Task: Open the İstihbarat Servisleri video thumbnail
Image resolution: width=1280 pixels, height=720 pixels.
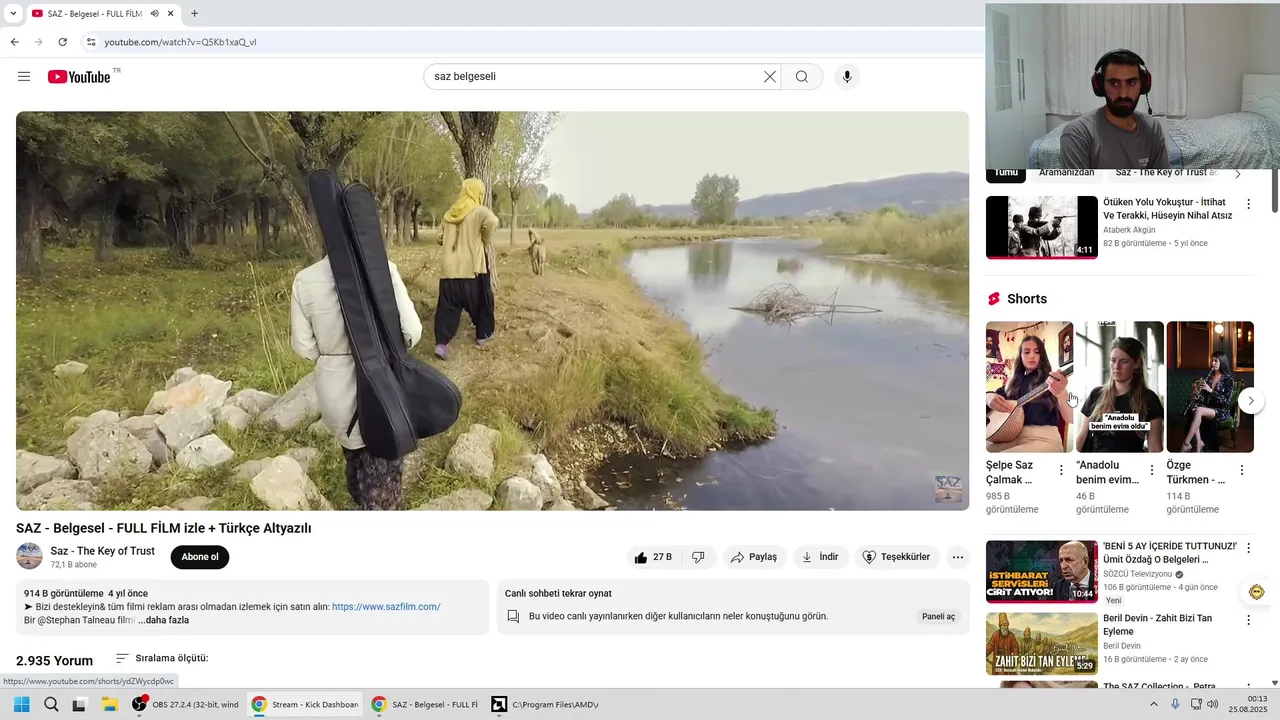Action: point(1042,572)
